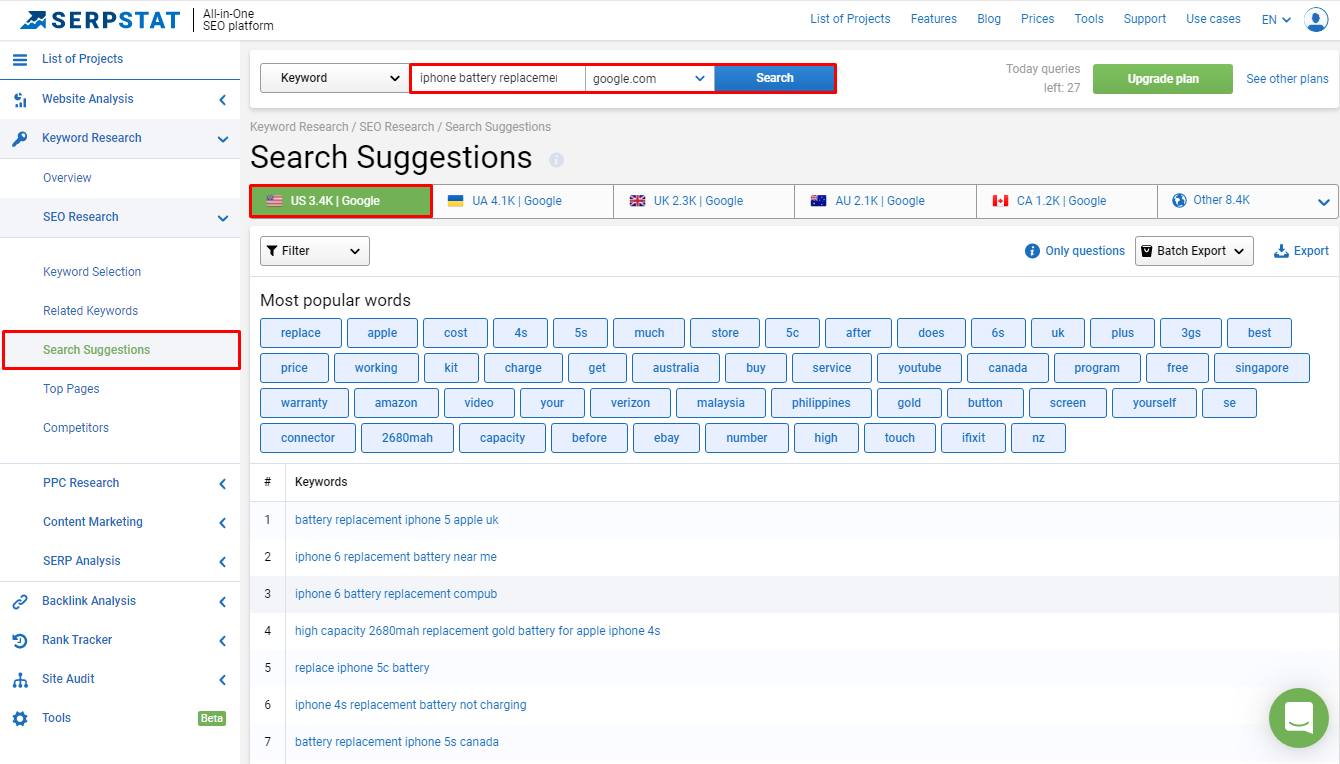Click the Site Audit hierarchy icon
Screen dimensions: 1340x764
pos(20,679)
